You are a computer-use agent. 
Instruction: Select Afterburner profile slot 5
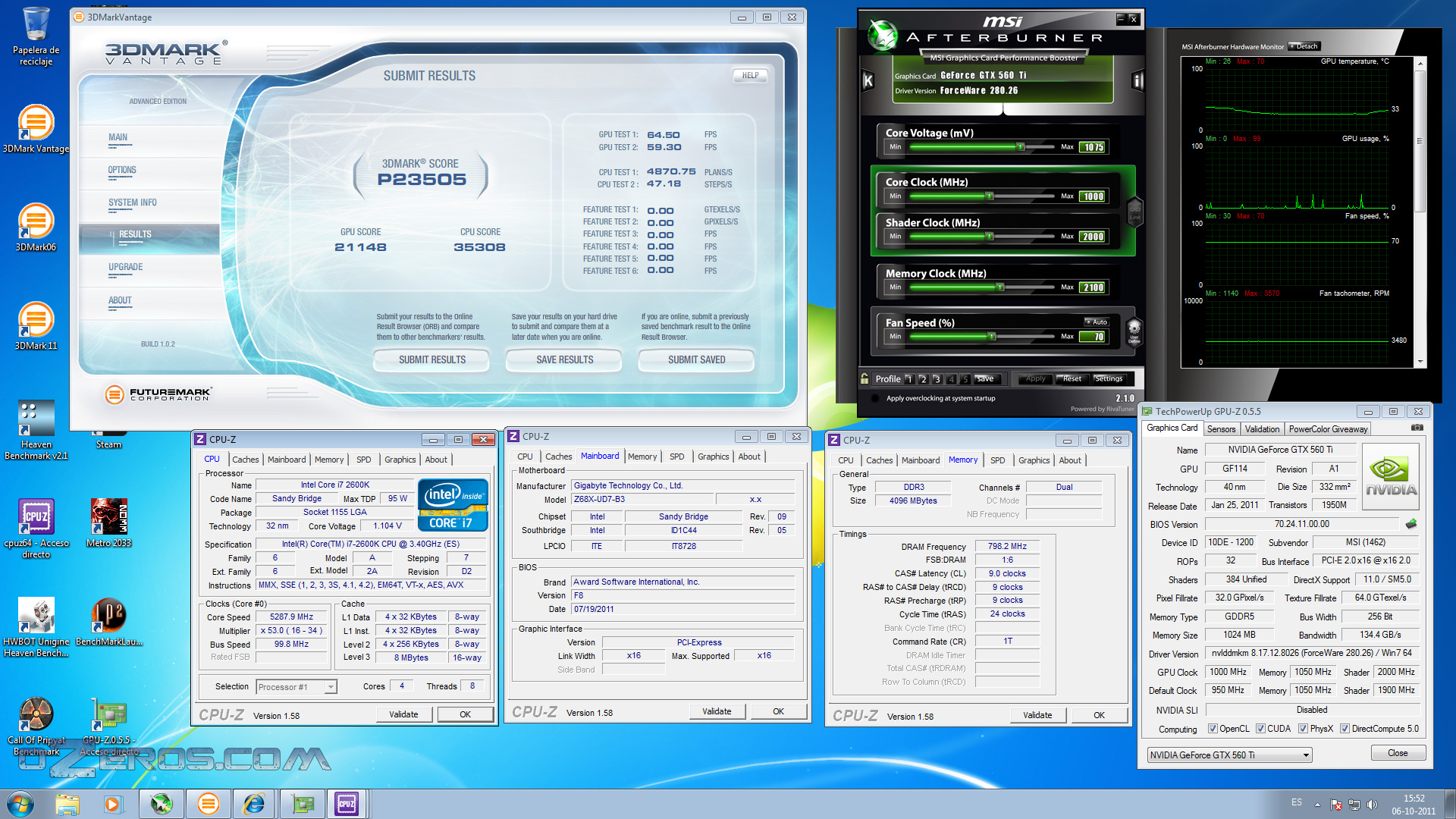pos(965,378)
